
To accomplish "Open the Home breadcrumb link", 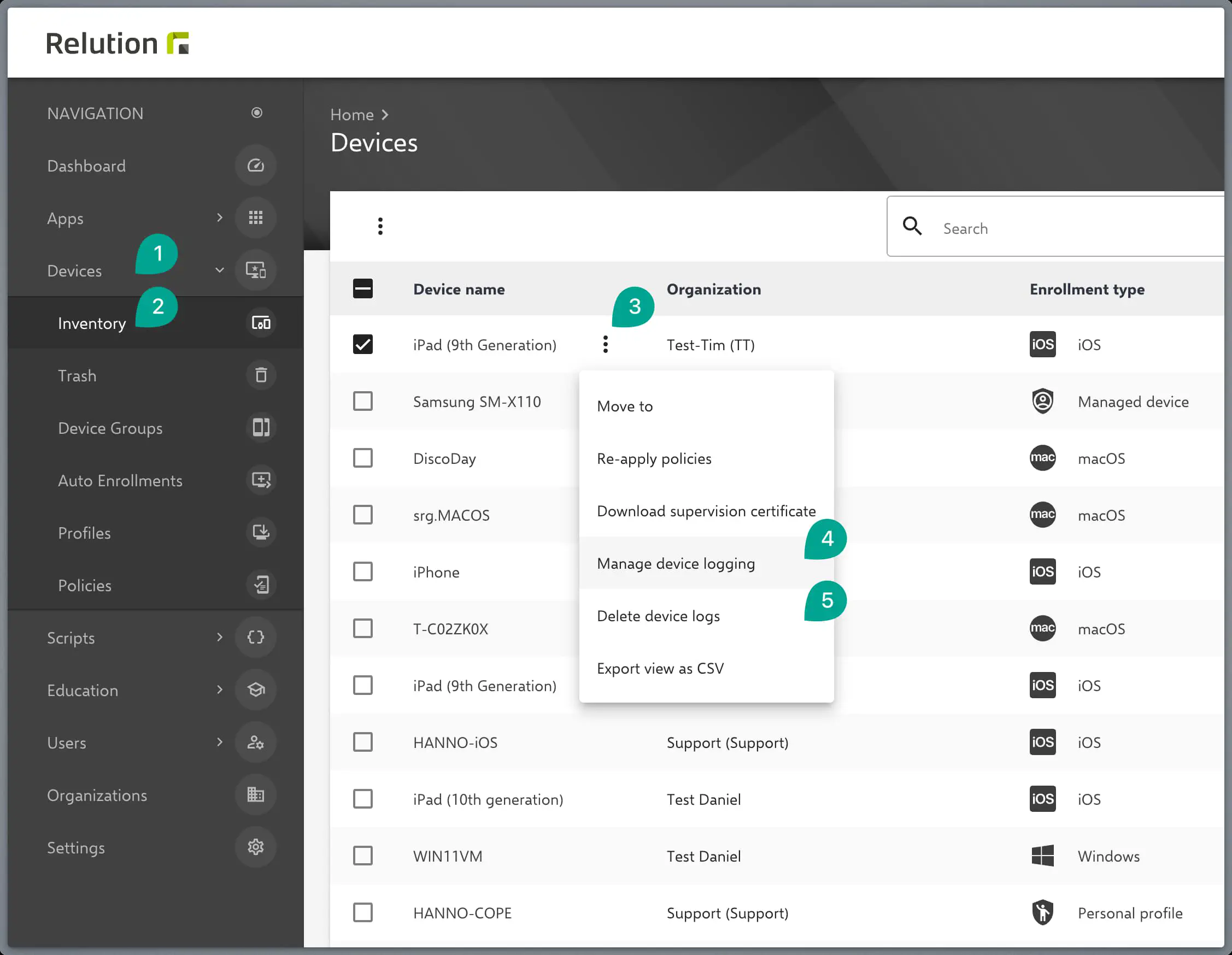I will tap(352, 114).
